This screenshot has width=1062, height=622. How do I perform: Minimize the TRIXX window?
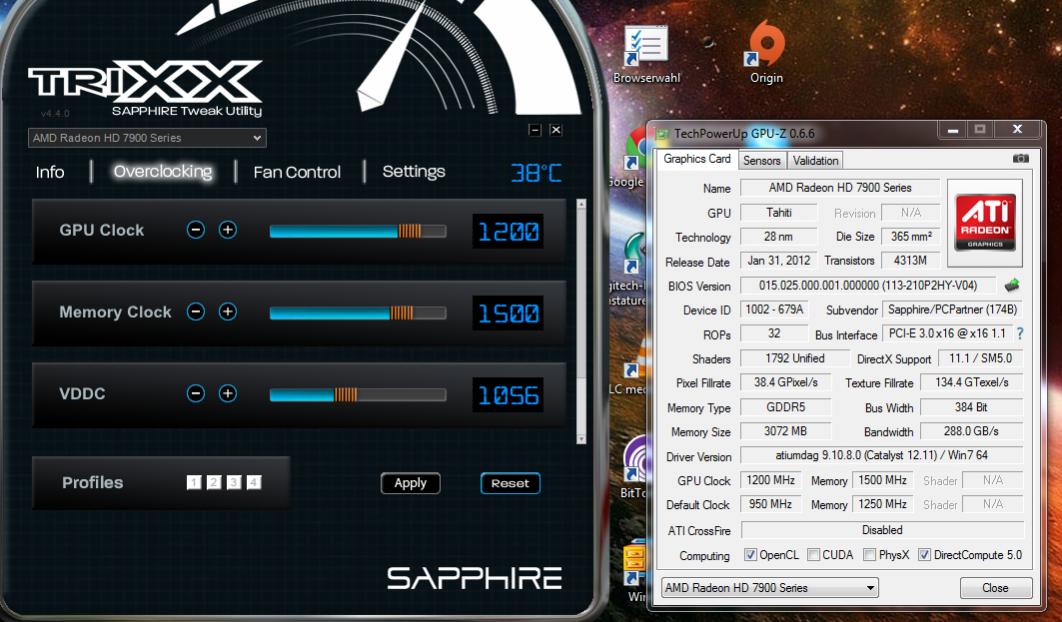(x=534, y=130)
